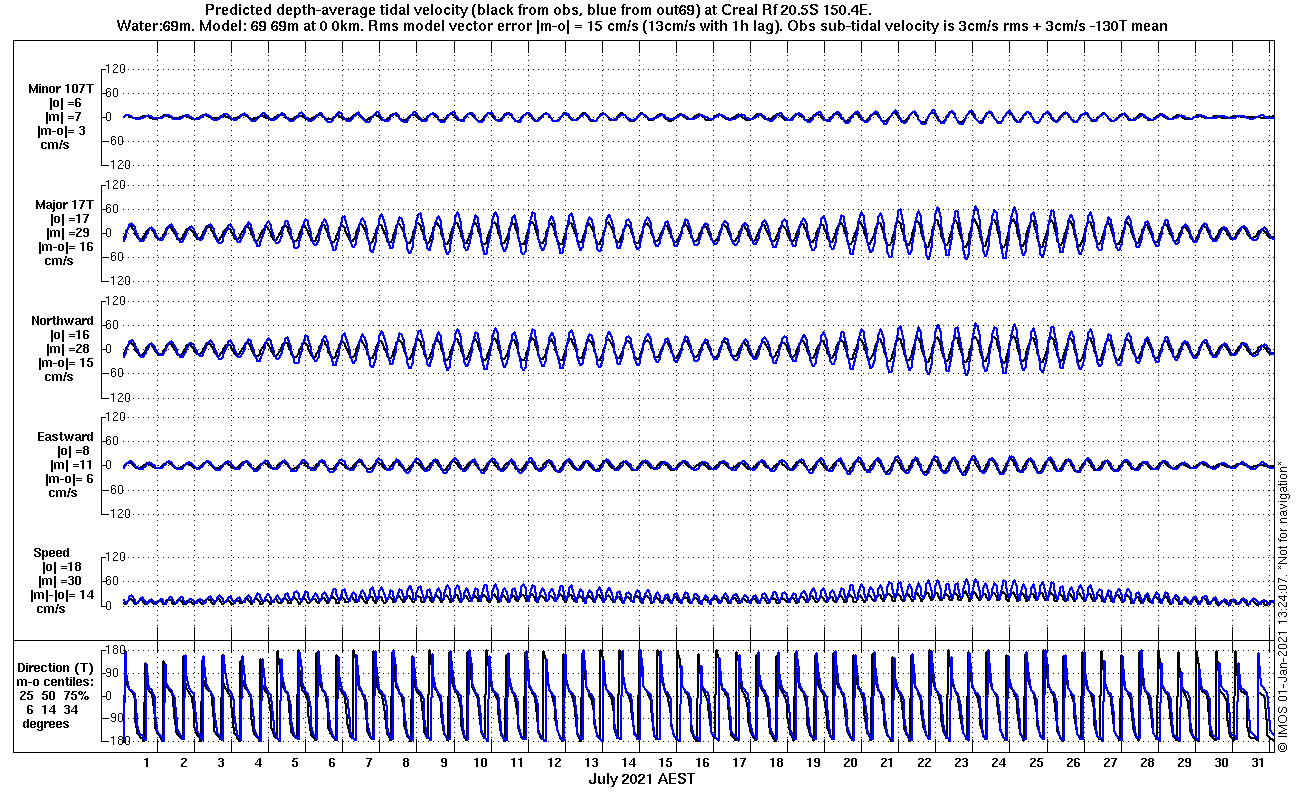The image size is (1300, 800).
Task: Click the 'July 2021 AEST' axis label
Action: [x=641, y=779]
